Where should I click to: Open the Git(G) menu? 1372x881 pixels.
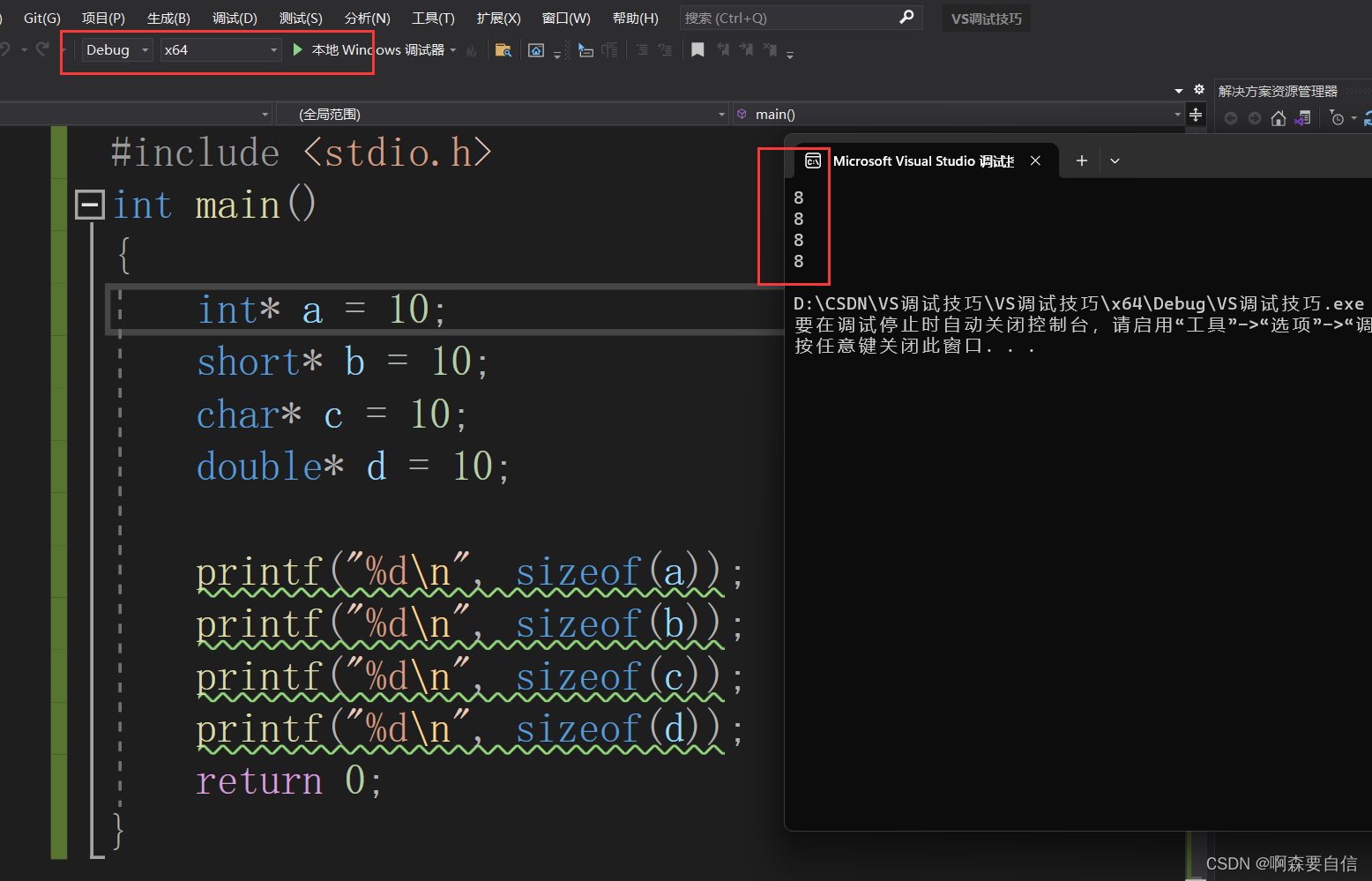(x=41, y=18)
